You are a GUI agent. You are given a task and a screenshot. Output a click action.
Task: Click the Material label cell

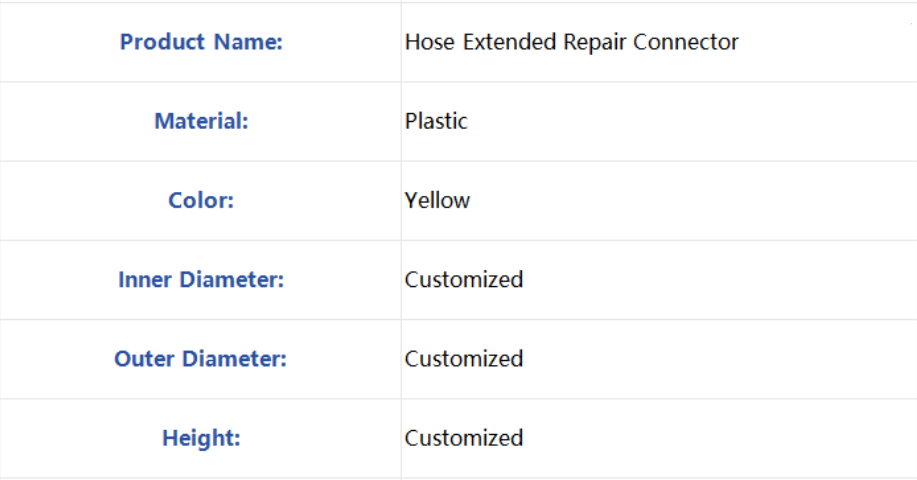click(x=201, y=122)
